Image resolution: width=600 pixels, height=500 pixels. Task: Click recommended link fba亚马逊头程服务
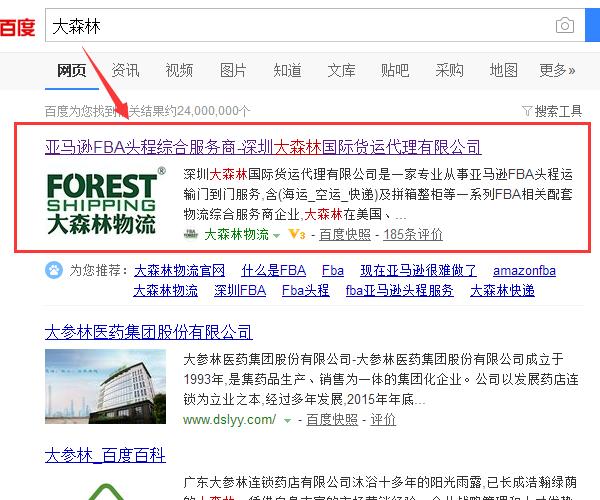[399, 290]
